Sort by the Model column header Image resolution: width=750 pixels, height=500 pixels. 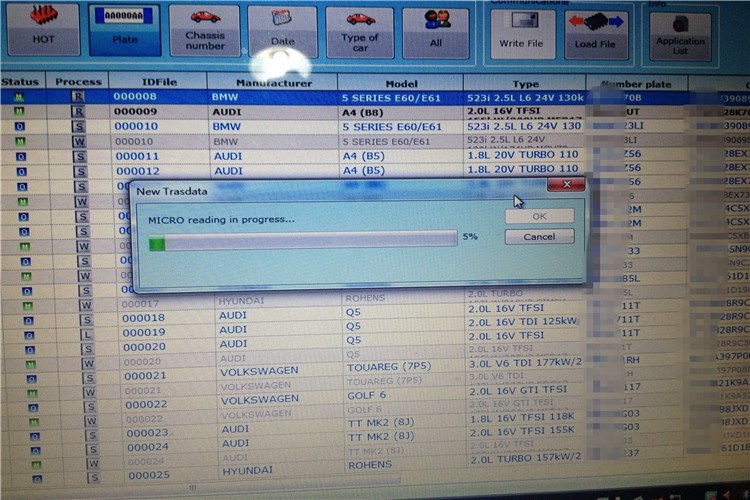pyautogui.click(x=401, y=84)
